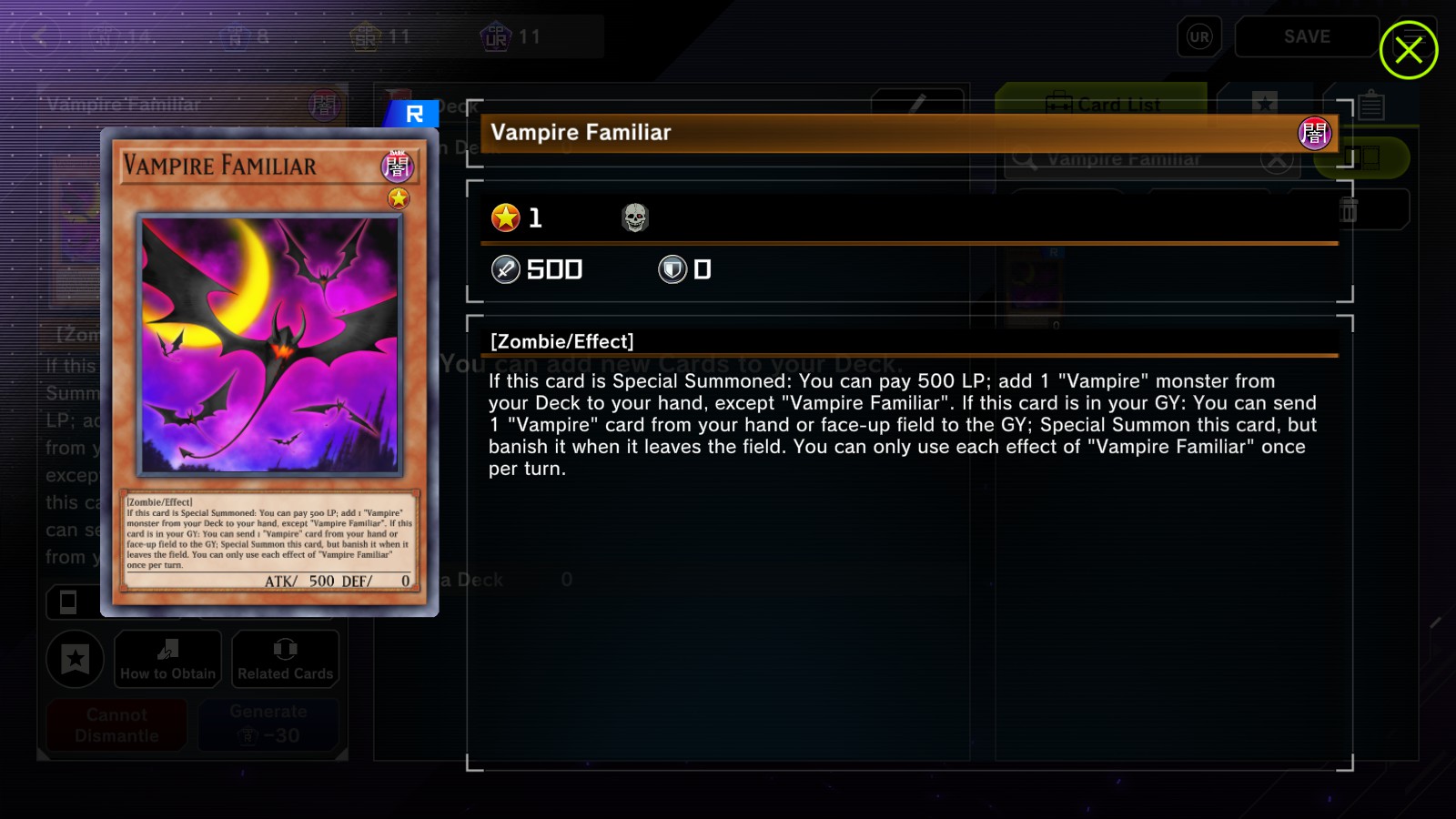The width and height of the screenshot is (1456, 819).
Task: Click the R rarity badge
Action: tap(413, 114)
